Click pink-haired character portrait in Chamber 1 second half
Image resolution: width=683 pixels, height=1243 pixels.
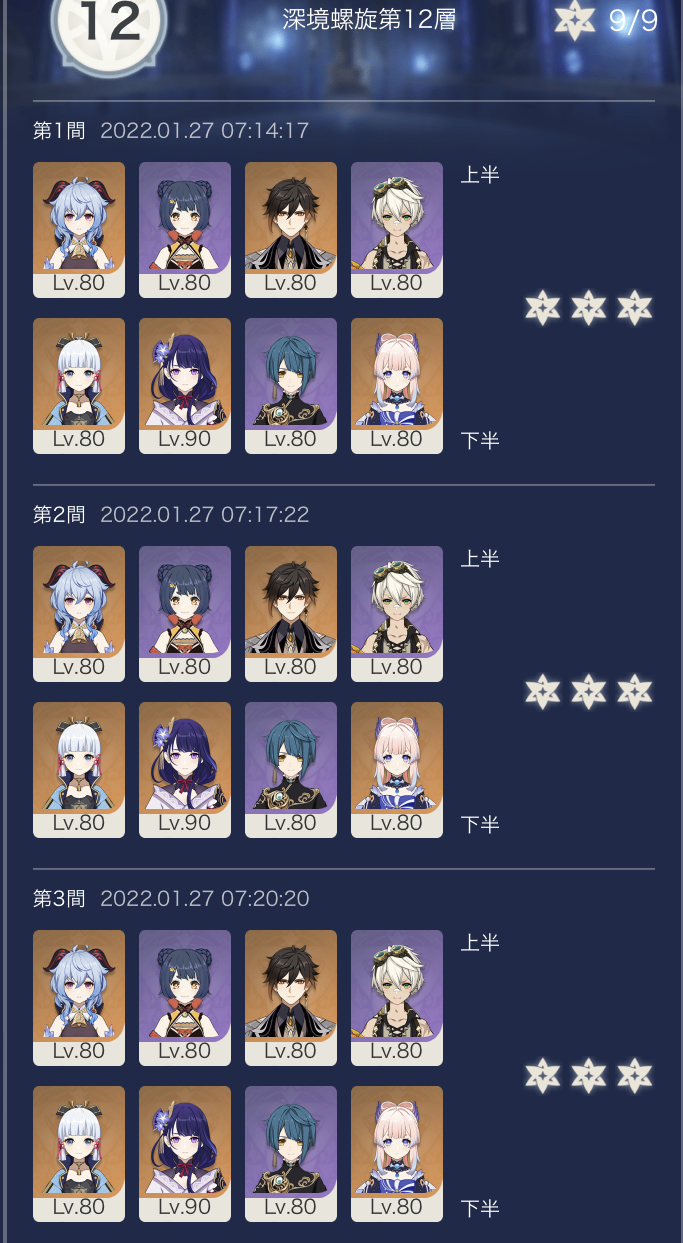click(x=397, y=386)
